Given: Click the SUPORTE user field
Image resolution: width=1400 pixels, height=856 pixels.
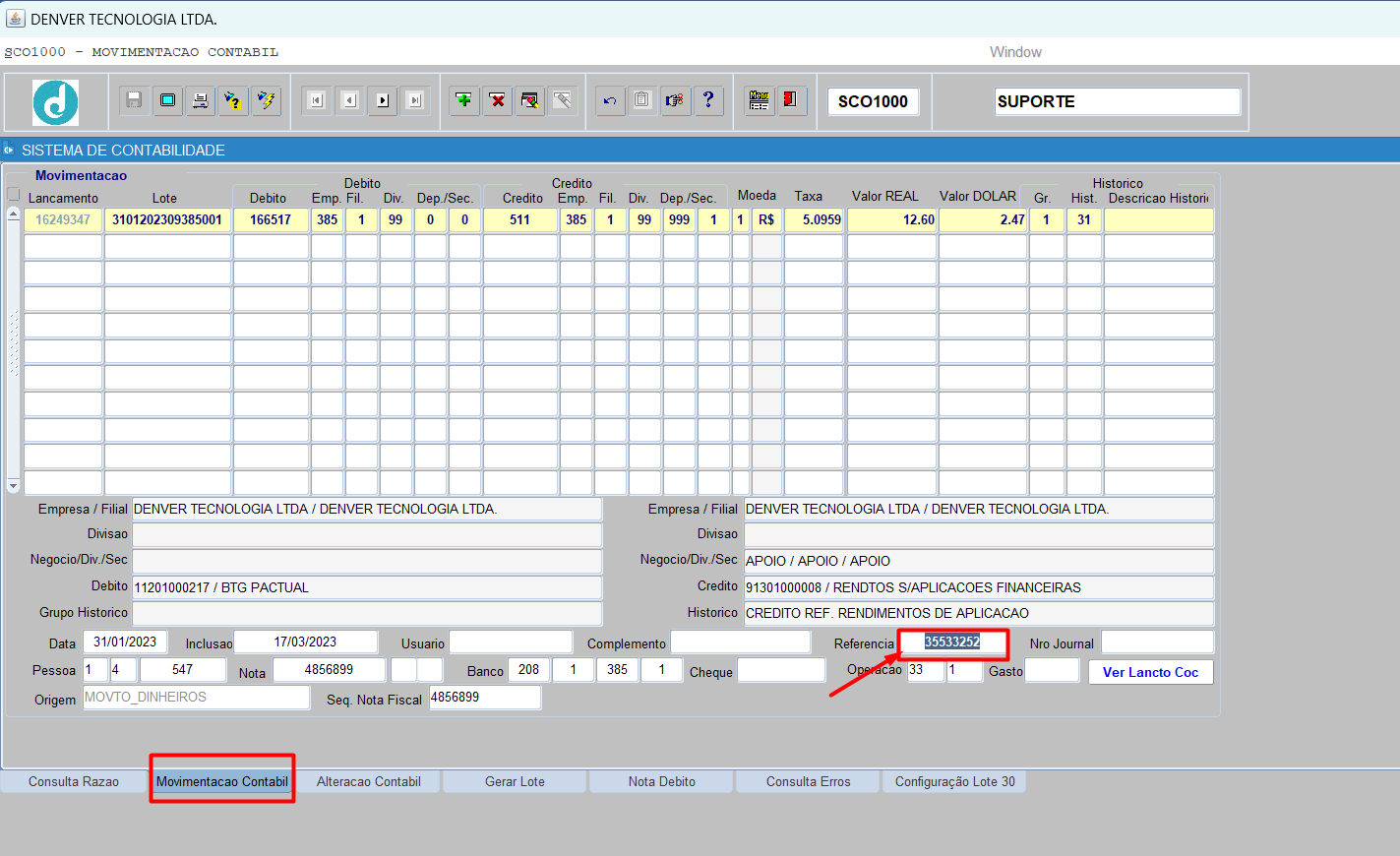Looking at the screenshot, I should click(1118, 101).
